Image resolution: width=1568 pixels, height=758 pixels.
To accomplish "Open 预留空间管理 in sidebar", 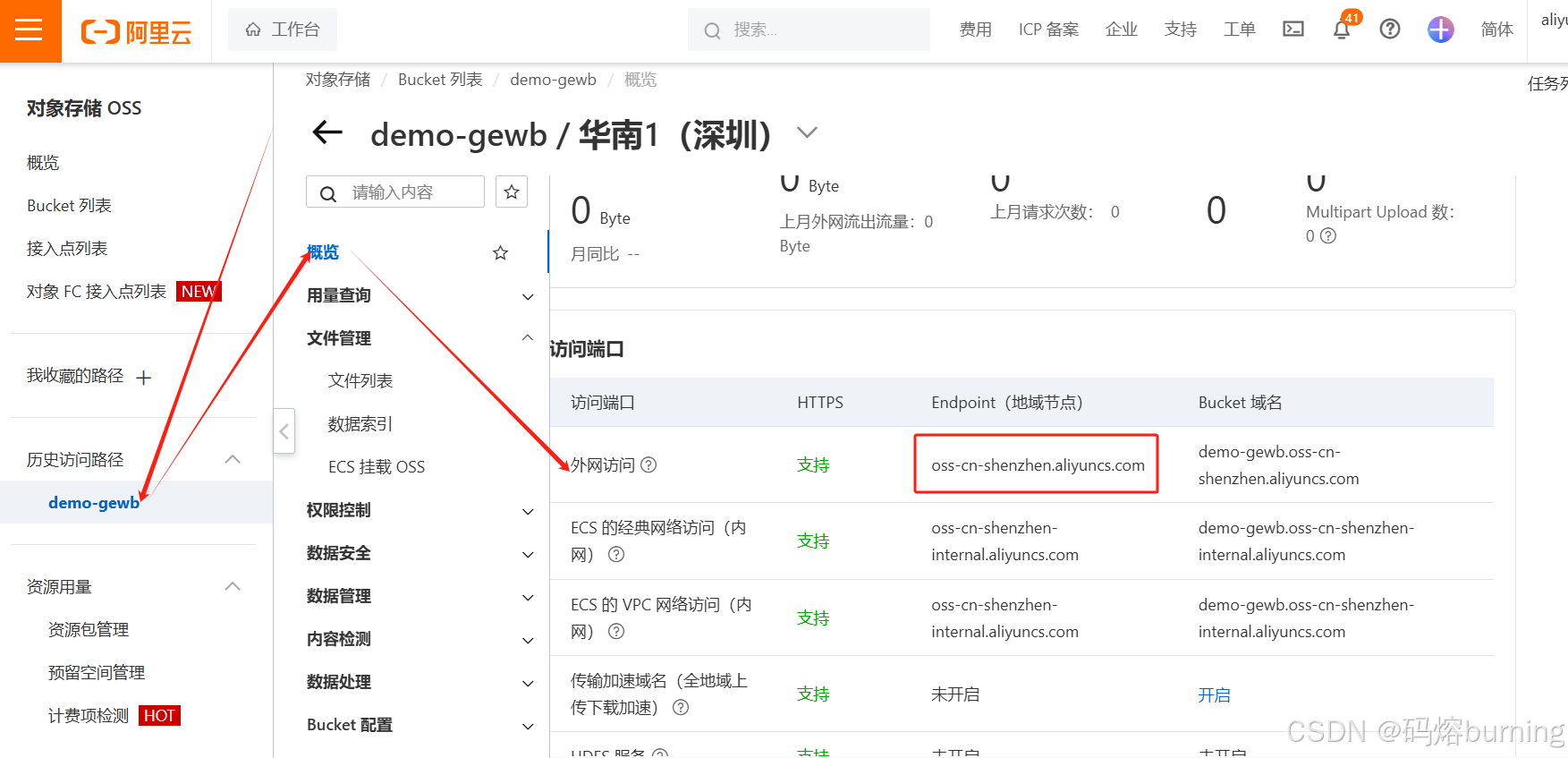I will (97, 673).
